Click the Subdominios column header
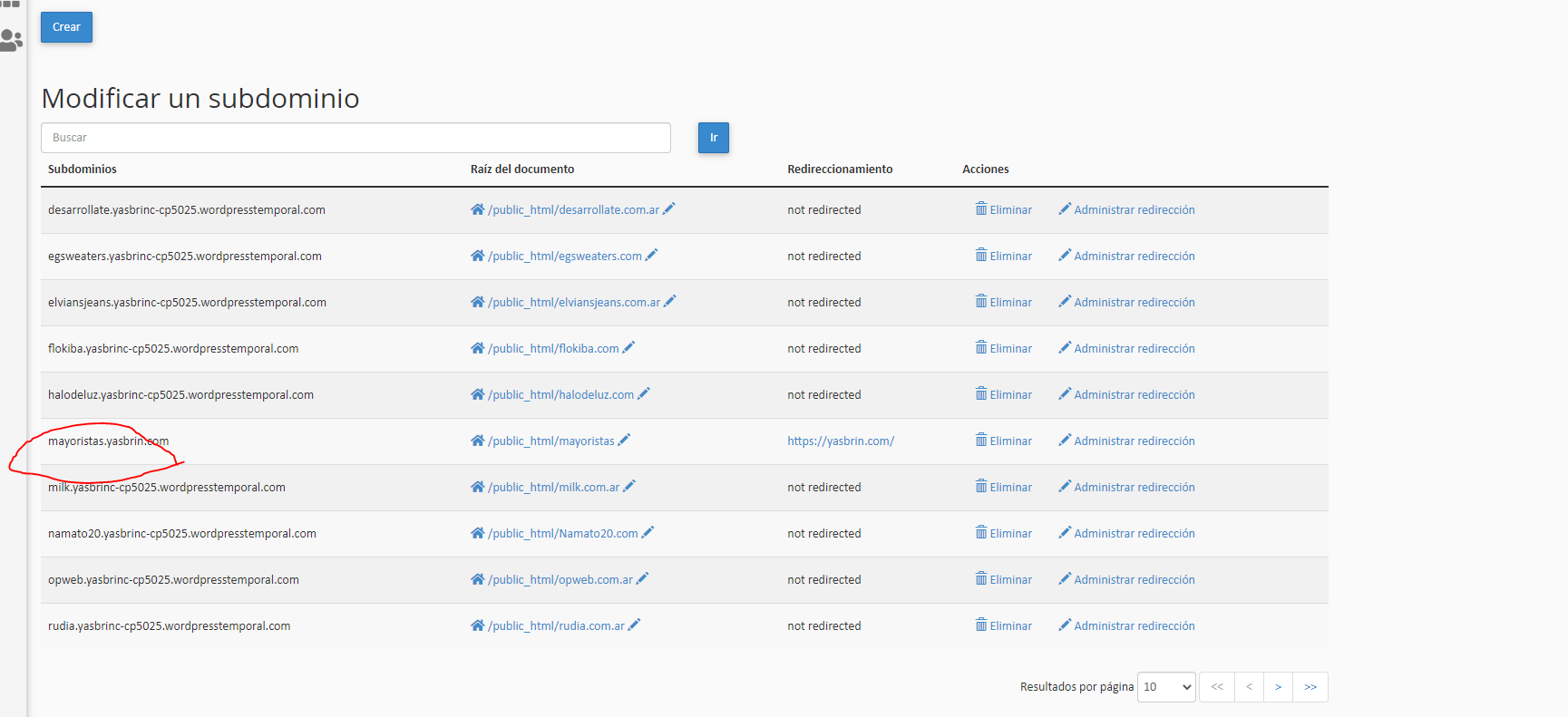The width and height of the screenshot is (1568, 717). click(x=83, y=170)
